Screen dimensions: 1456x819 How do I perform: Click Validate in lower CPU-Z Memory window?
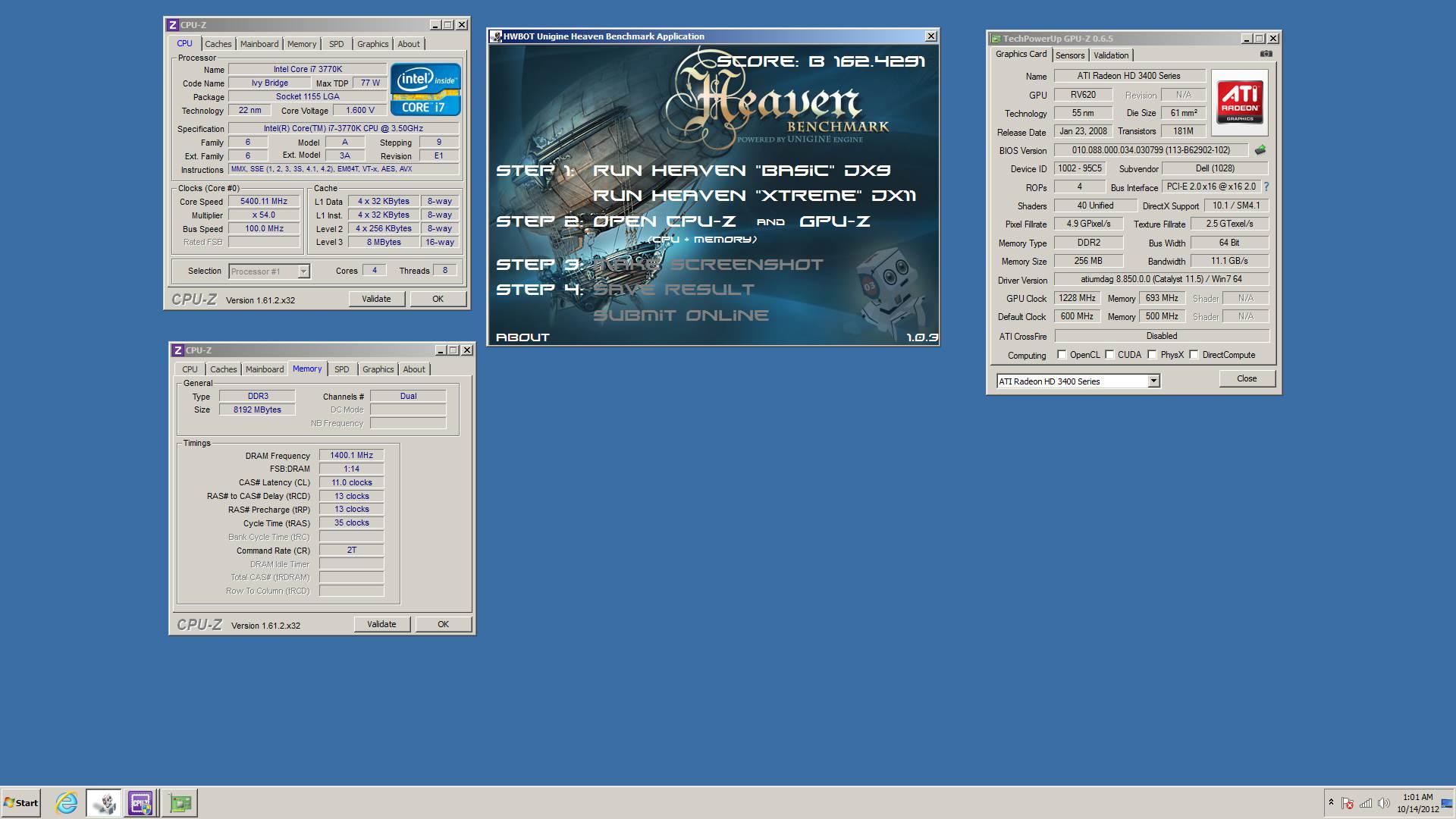pyautogui.click(x=381, y=624)
